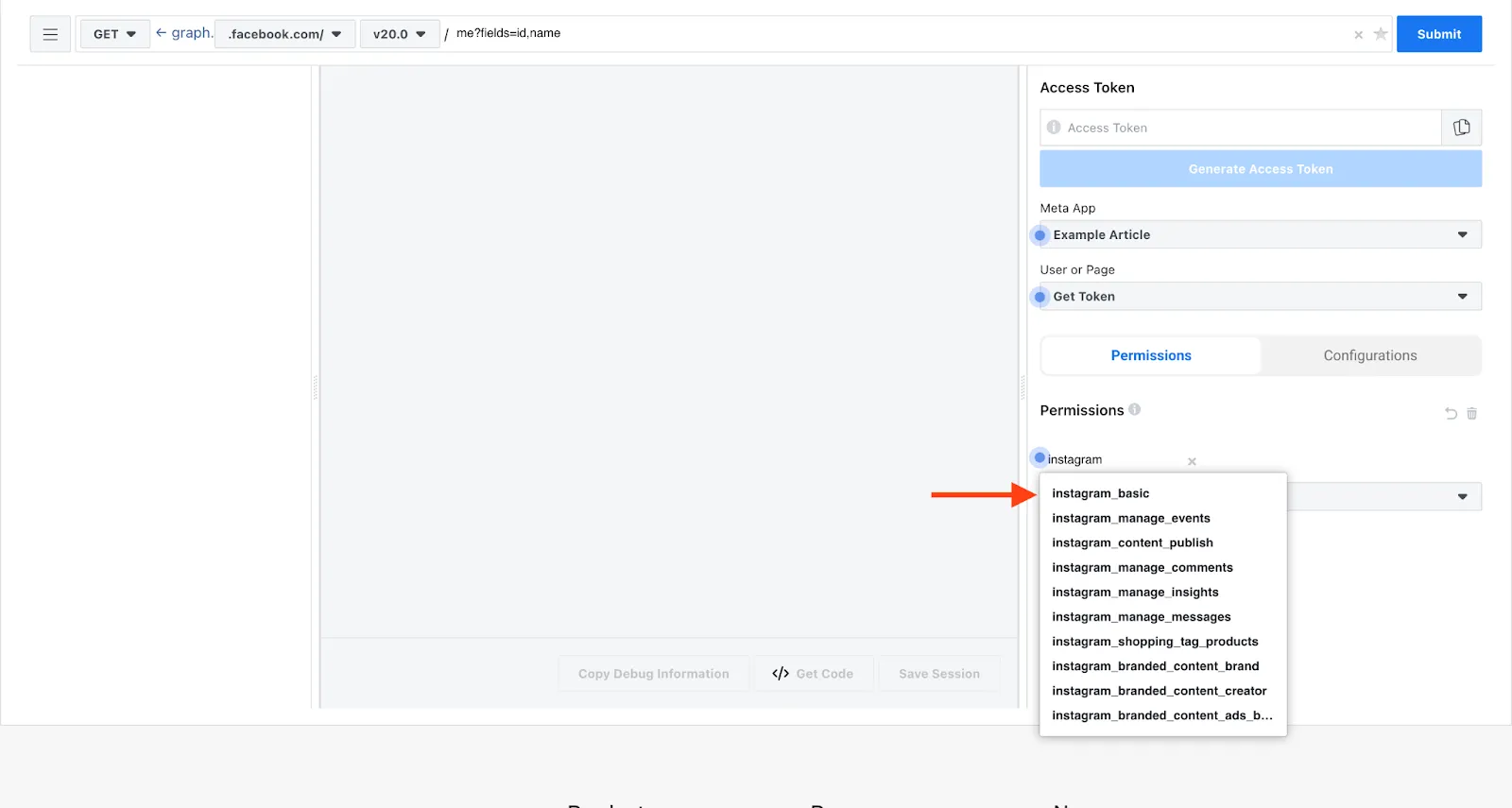Image resolution: width=1512 pixels, height=808 pixels.
Task: Expand the Meta App Example Article dropdown
Action: (x=1261, y=234)
